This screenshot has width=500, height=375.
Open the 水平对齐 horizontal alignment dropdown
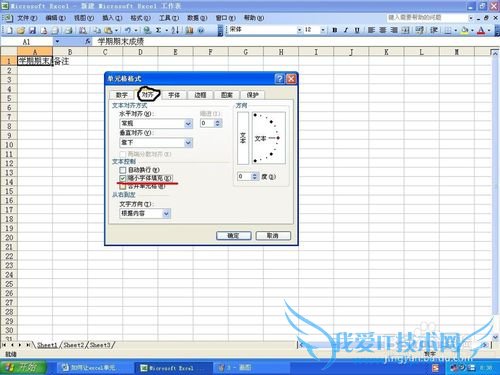coord(188,124)
